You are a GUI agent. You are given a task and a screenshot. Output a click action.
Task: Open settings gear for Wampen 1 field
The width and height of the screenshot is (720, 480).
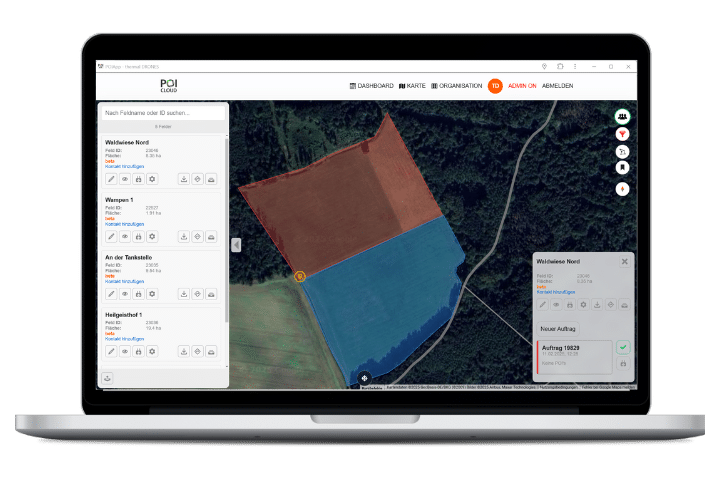(152, 236)
